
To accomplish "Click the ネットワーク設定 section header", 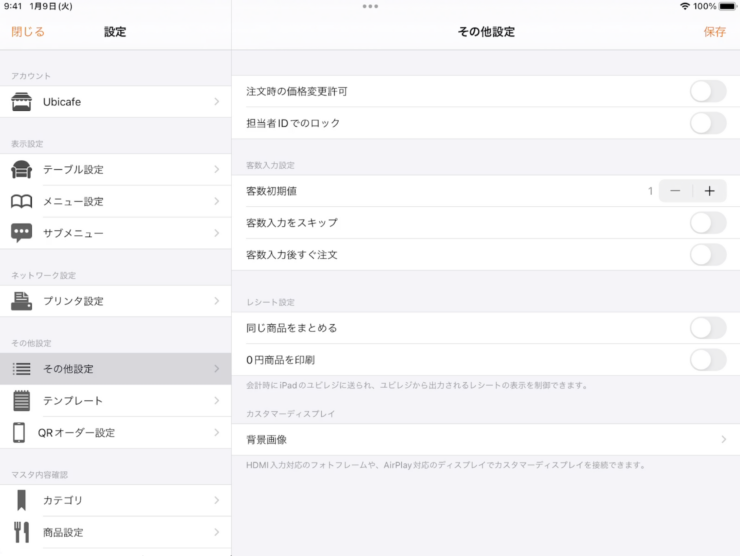I will tap(43, 275).
